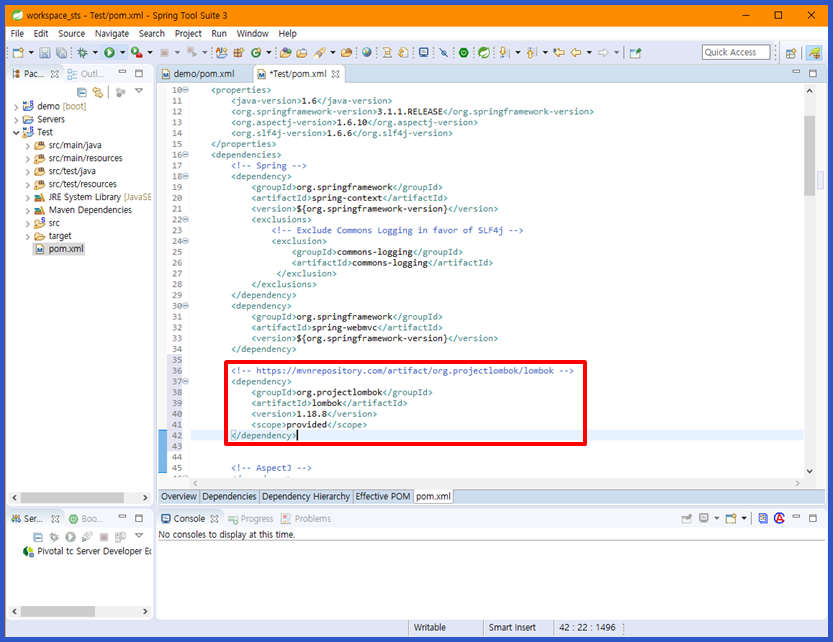Fold the dependencies element at line 16
Viewport: 833px width, 642px height.
point(185,155)
